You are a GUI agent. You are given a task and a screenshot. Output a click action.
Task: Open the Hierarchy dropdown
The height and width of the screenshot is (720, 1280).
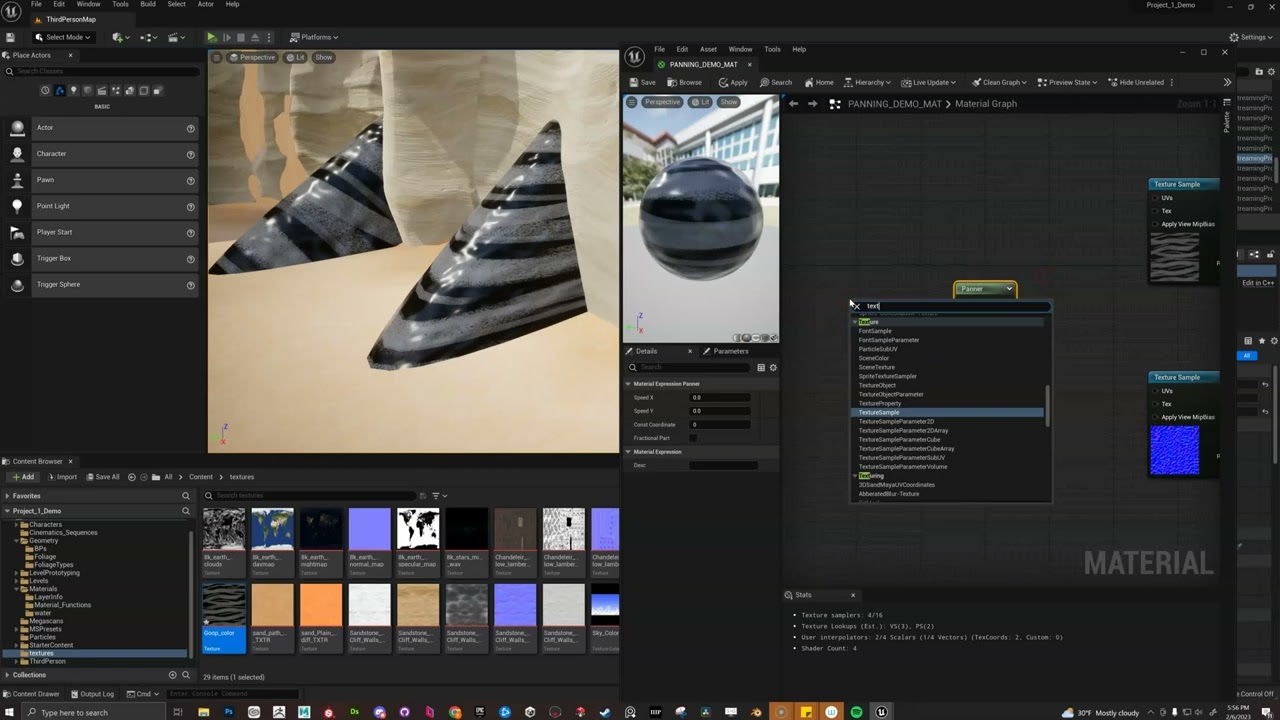pos(869,82)
